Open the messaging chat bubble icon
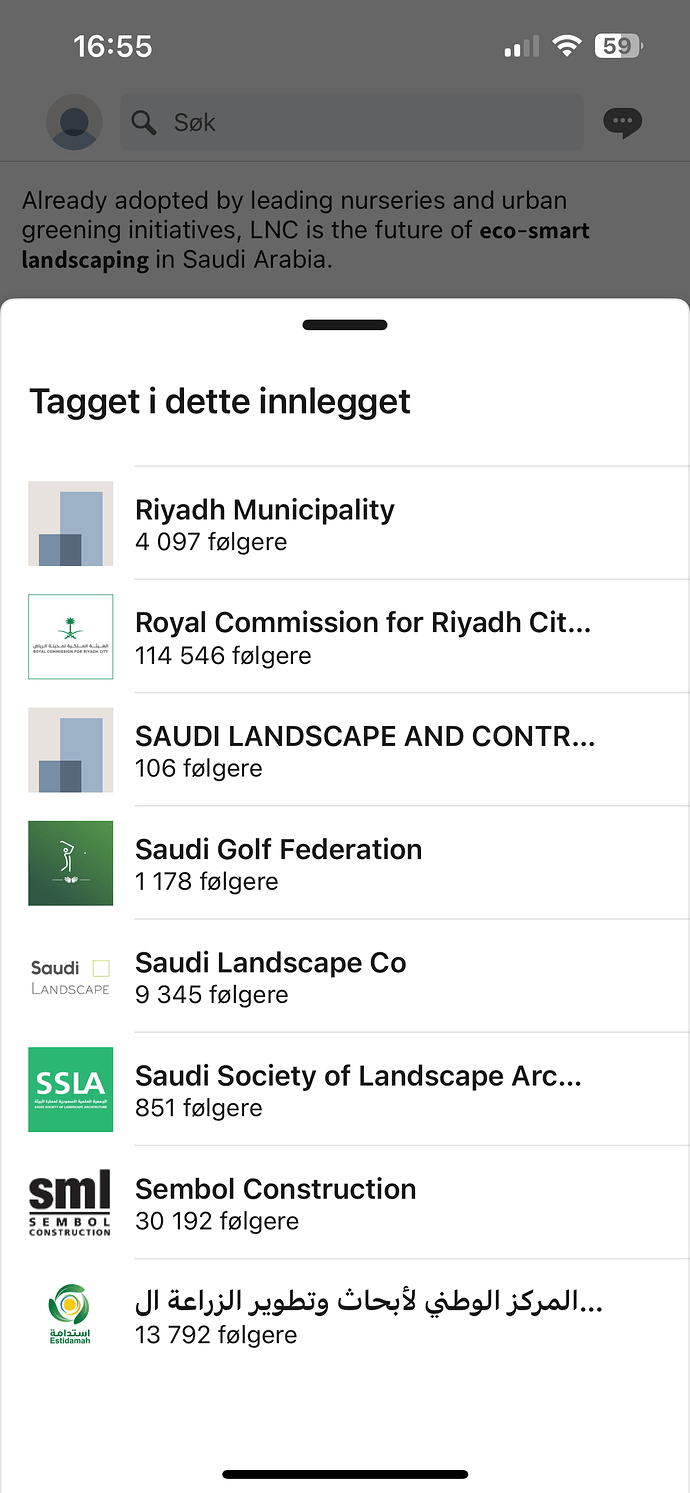Image resolution: width=690 pixels, height=1493 pixels. coord(623,123)
